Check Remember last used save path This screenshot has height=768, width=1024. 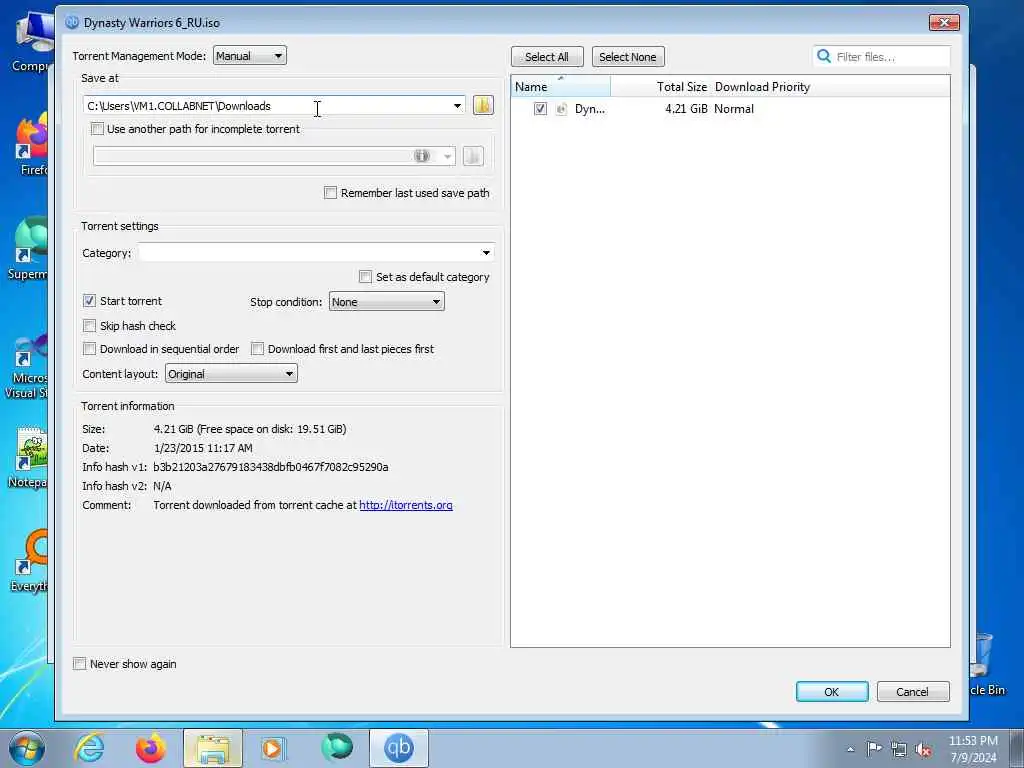click(330, 193)
